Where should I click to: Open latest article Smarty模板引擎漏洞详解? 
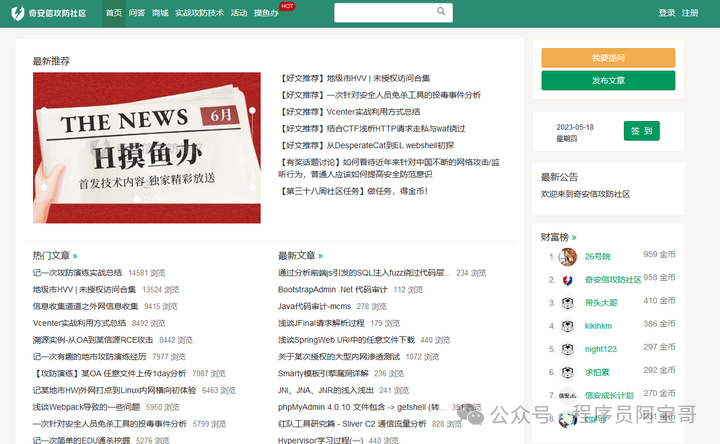point(323,373)
